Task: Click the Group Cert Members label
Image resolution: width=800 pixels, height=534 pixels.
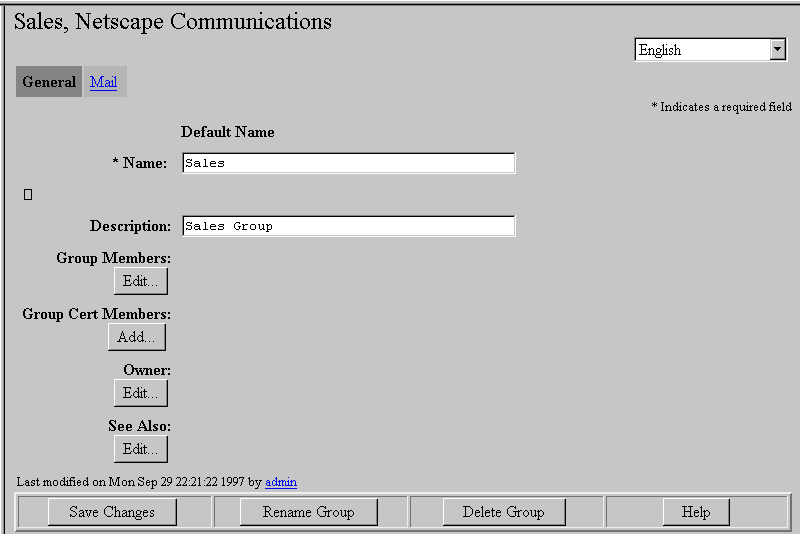Action: point(96,314)
